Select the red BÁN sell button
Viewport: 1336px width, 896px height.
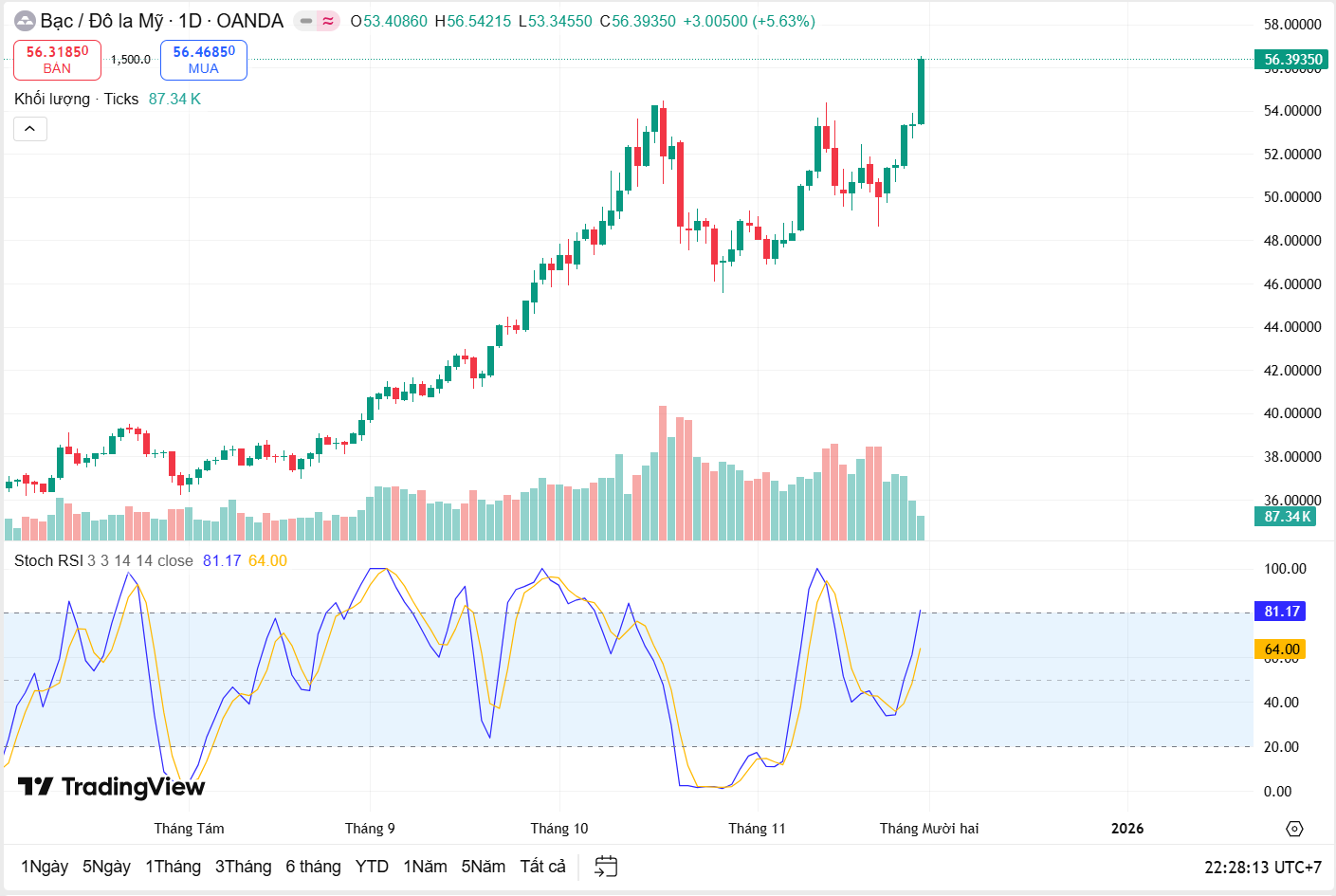click(57, 59)
